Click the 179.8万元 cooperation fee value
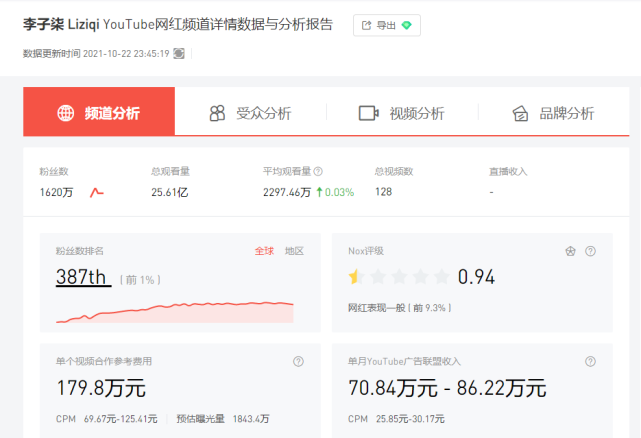641x438 pixels. [x=101, y=388]
